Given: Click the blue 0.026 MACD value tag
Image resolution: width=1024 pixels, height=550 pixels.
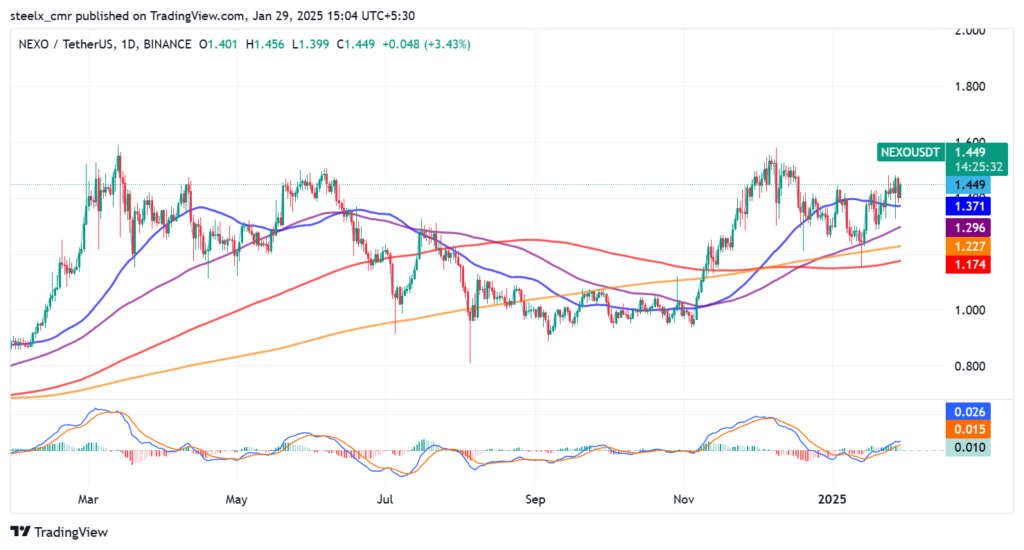Looking at the screenshot, I should click(967, 412).
